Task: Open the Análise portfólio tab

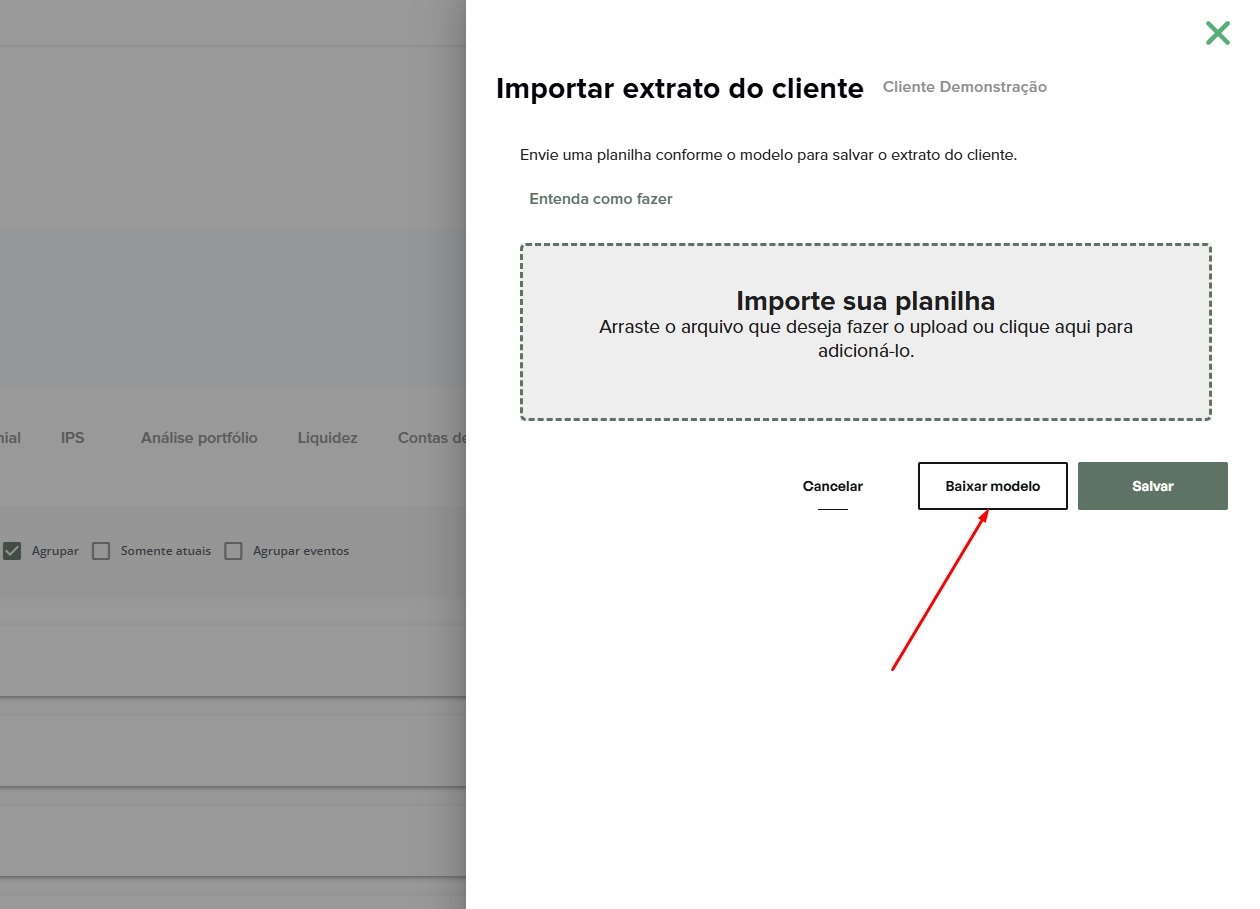Action: pyautogui.click(x=199, y=438)
